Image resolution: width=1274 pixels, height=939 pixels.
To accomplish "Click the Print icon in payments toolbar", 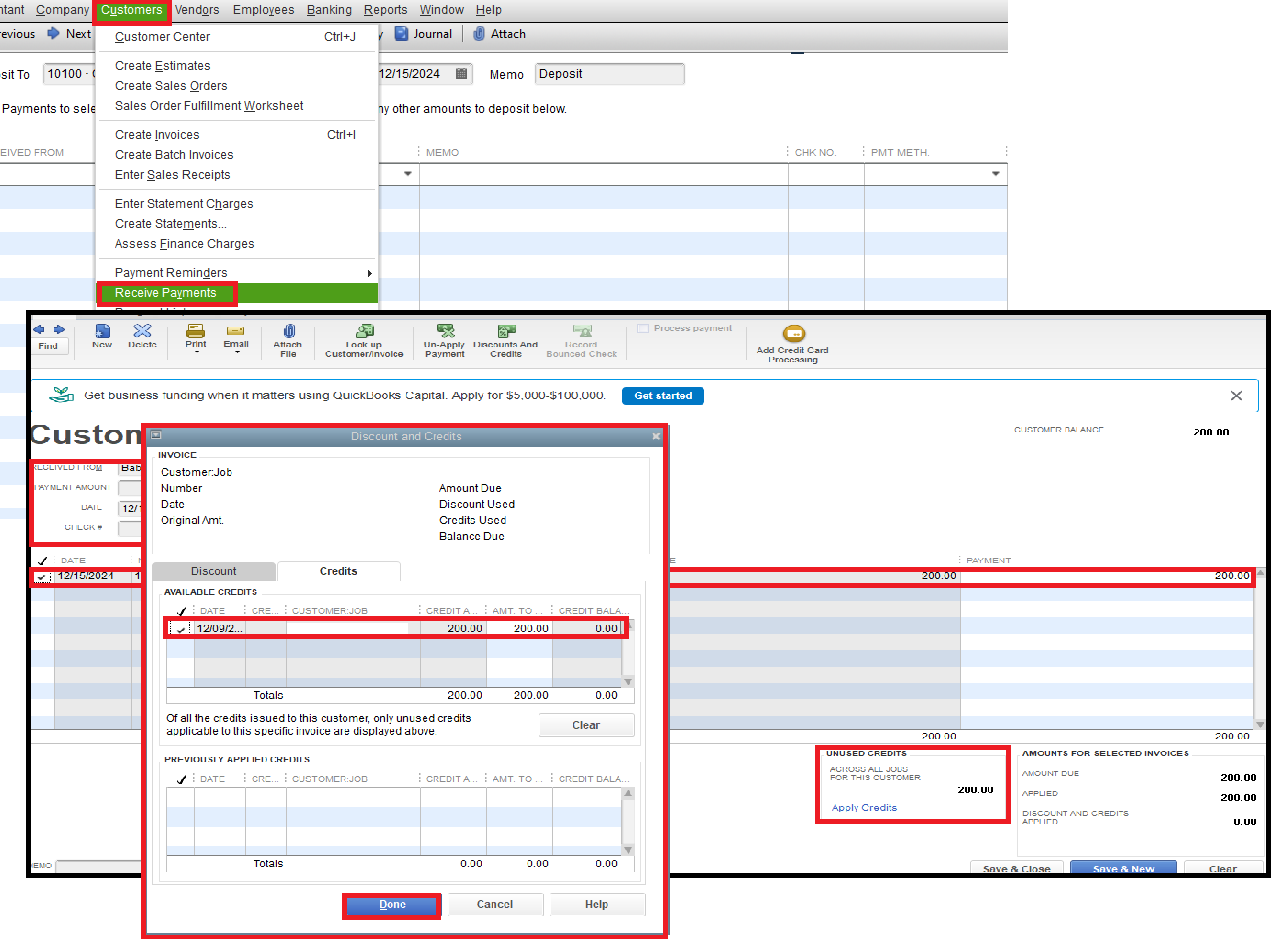I will pyautogui.click(x=196, y=331).
